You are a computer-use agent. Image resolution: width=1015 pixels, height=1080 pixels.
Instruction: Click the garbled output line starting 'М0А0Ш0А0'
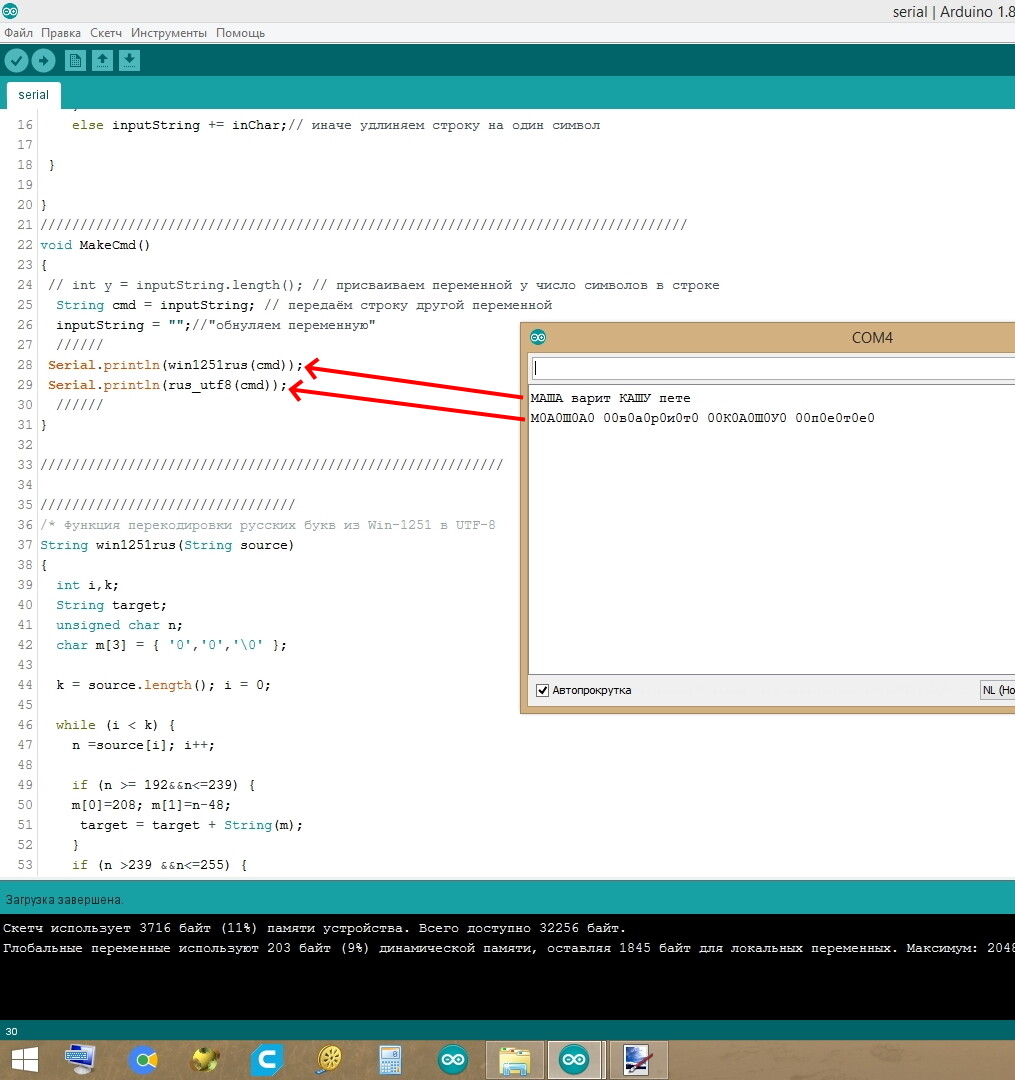click(702, 418)
